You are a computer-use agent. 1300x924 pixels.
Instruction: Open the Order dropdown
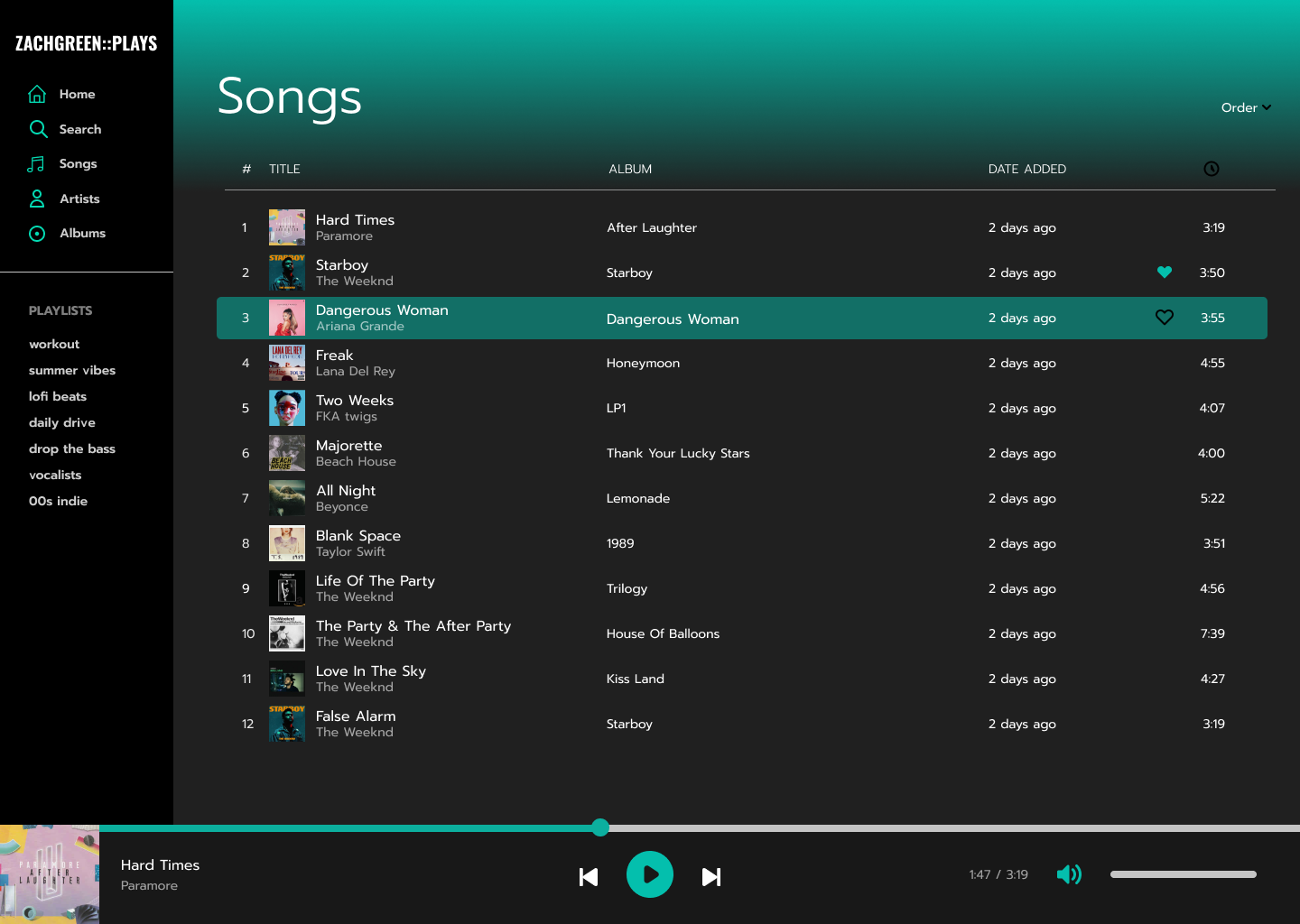[x=1246, y=107]
